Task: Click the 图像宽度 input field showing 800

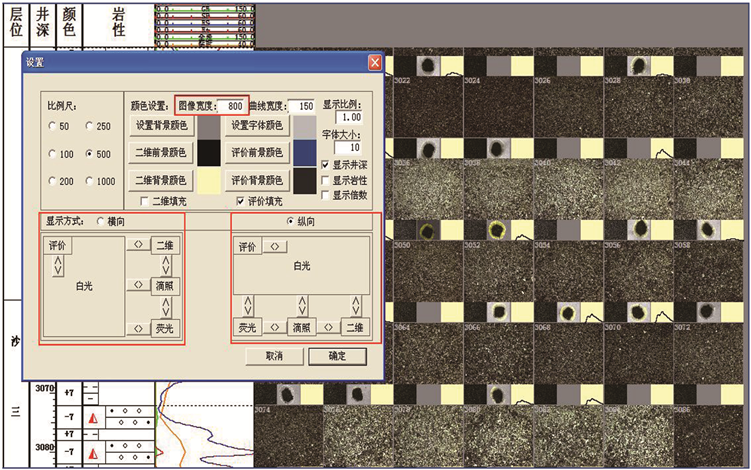Action: coord(233,106)
